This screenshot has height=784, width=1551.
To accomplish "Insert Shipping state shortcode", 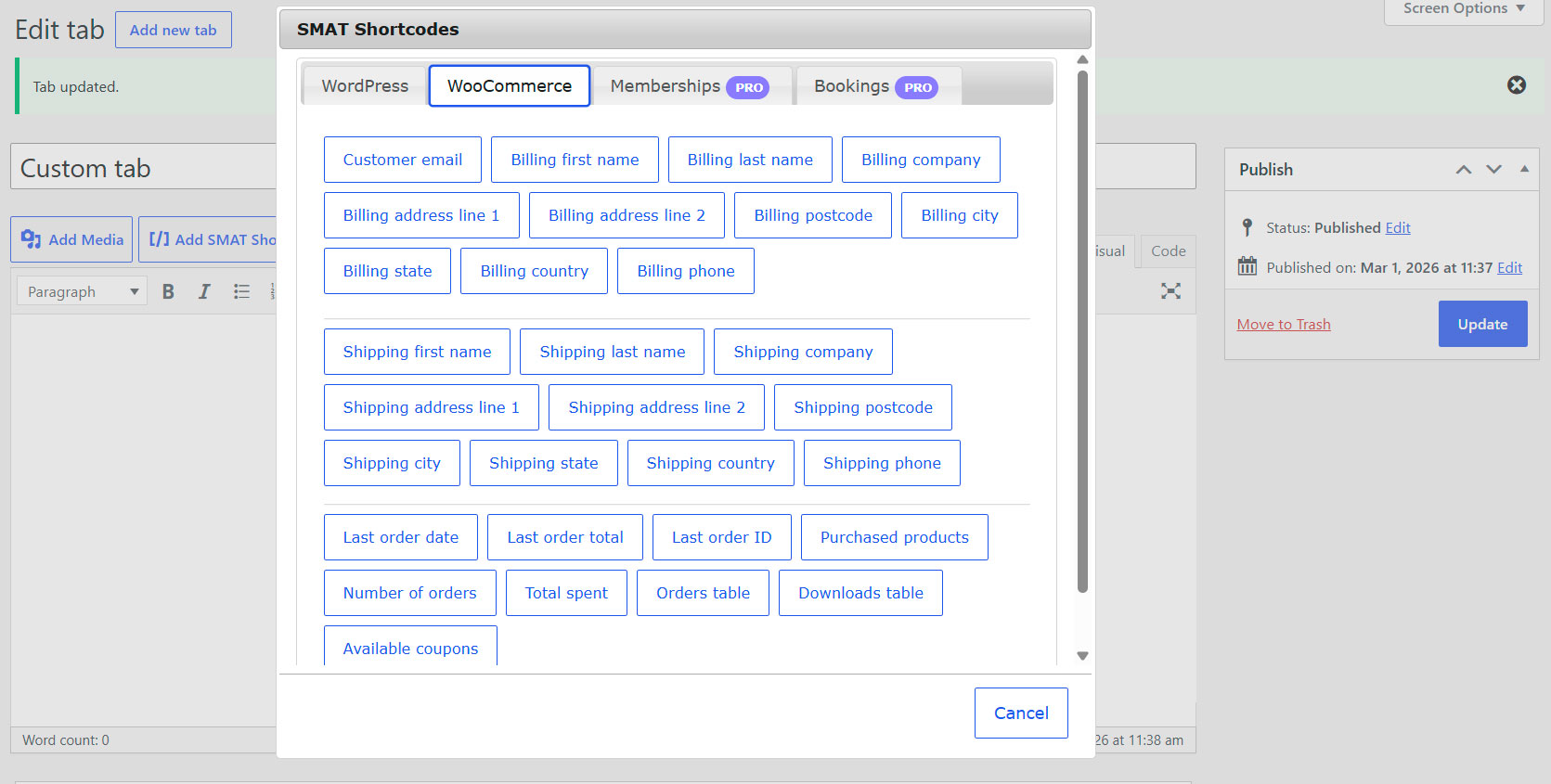I will [x=543, y=463].
